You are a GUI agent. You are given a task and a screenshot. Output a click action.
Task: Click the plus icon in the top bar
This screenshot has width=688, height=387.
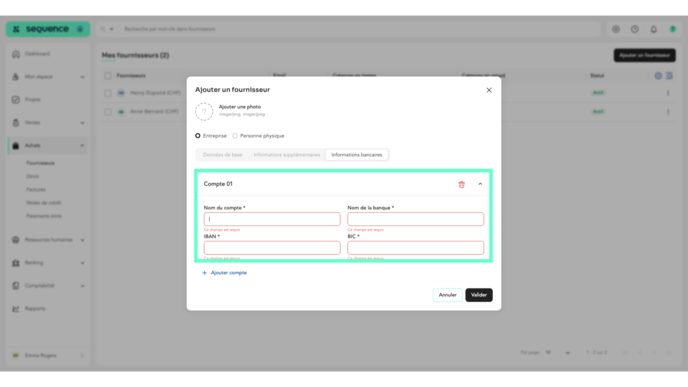616,29
